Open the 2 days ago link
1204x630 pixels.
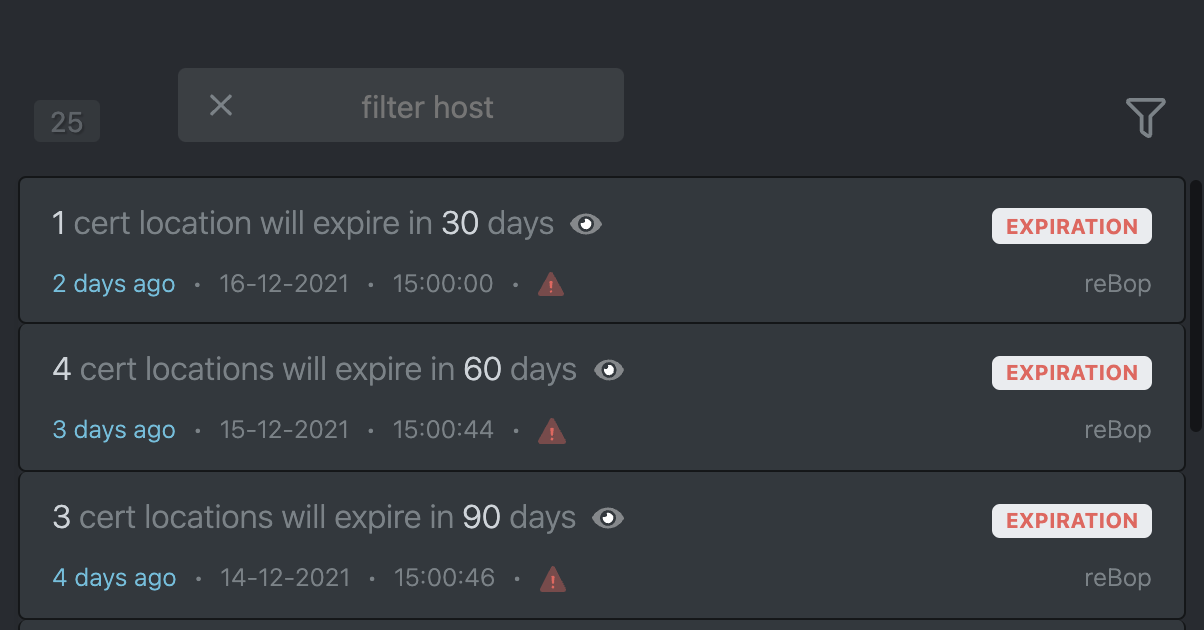(113, 284)
